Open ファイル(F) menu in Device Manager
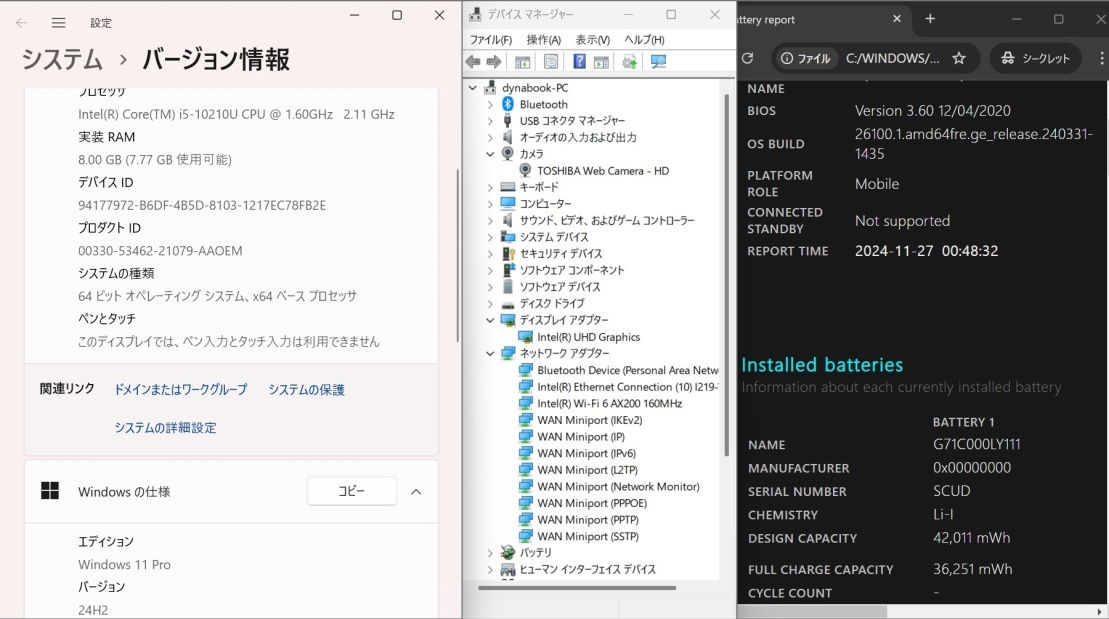This screenshot has height=619, width=1109. [x=491, y=40]
